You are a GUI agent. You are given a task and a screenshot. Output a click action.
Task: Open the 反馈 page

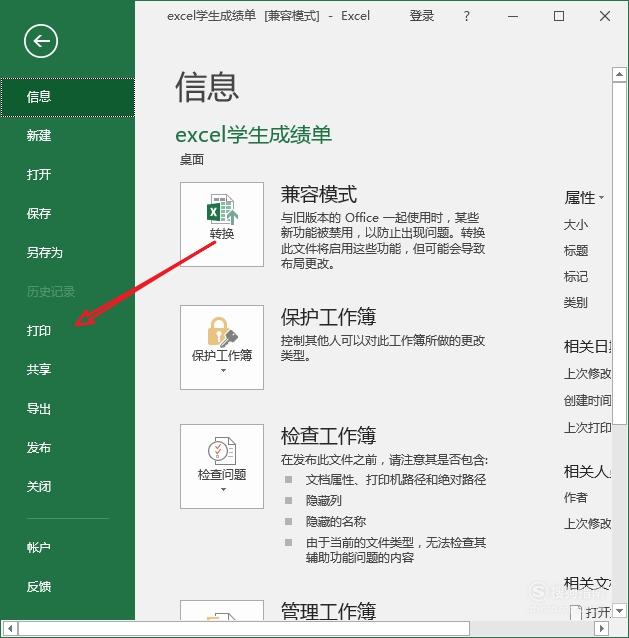click(x=68, y=586)
